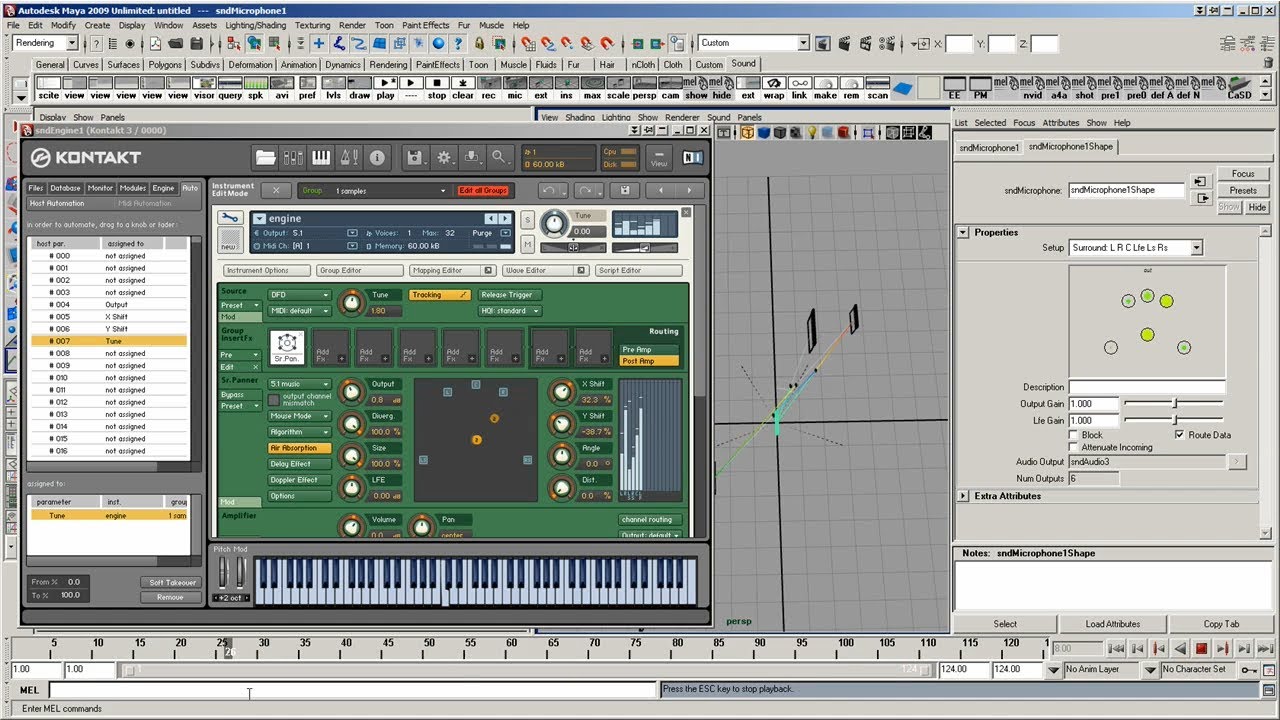The height and width of the screenshot is (720, 1280).
Task: Click the 'spk' sound shelf icon
Action: 256,89
